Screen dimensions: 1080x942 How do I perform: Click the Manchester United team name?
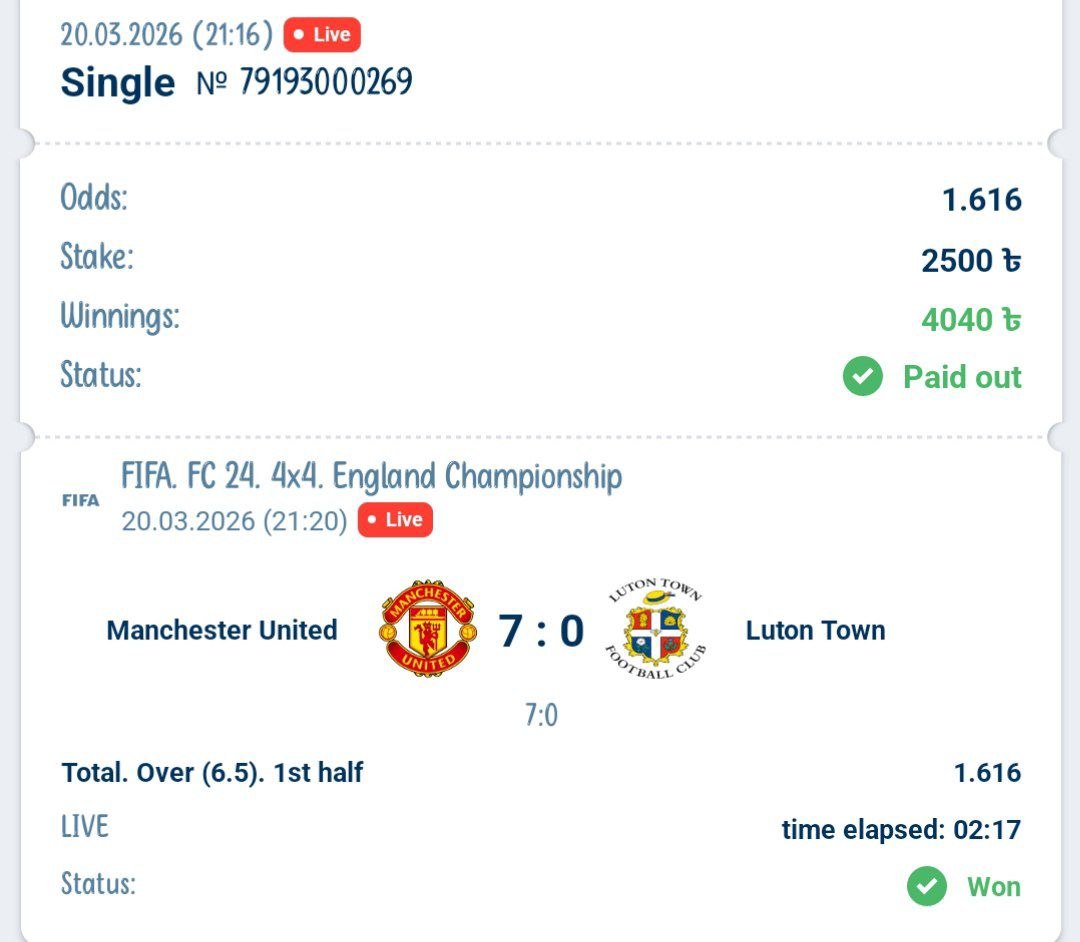tap(221, 630)
